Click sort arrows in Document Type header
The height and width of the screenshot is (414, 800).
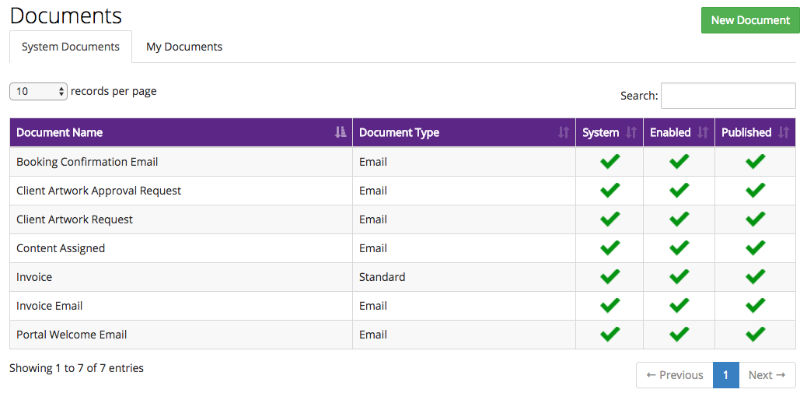[x=563, y=133]
